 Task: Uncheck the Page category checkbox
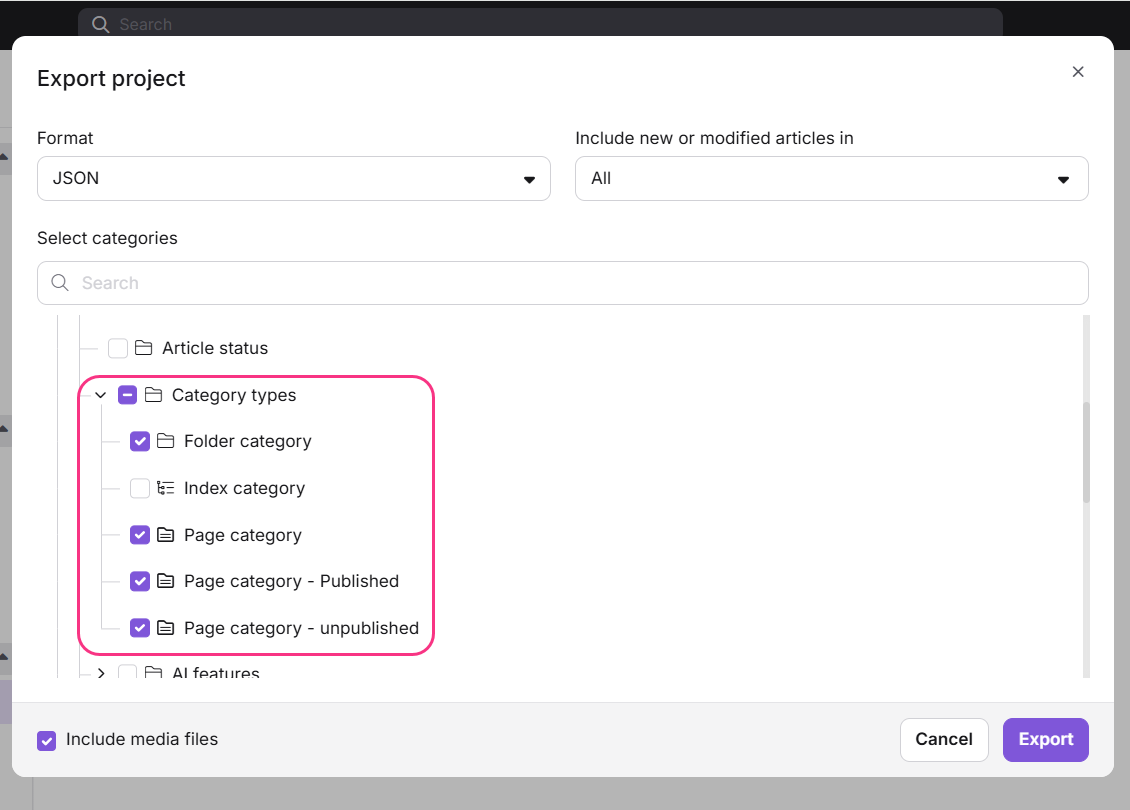pos(140,535)
